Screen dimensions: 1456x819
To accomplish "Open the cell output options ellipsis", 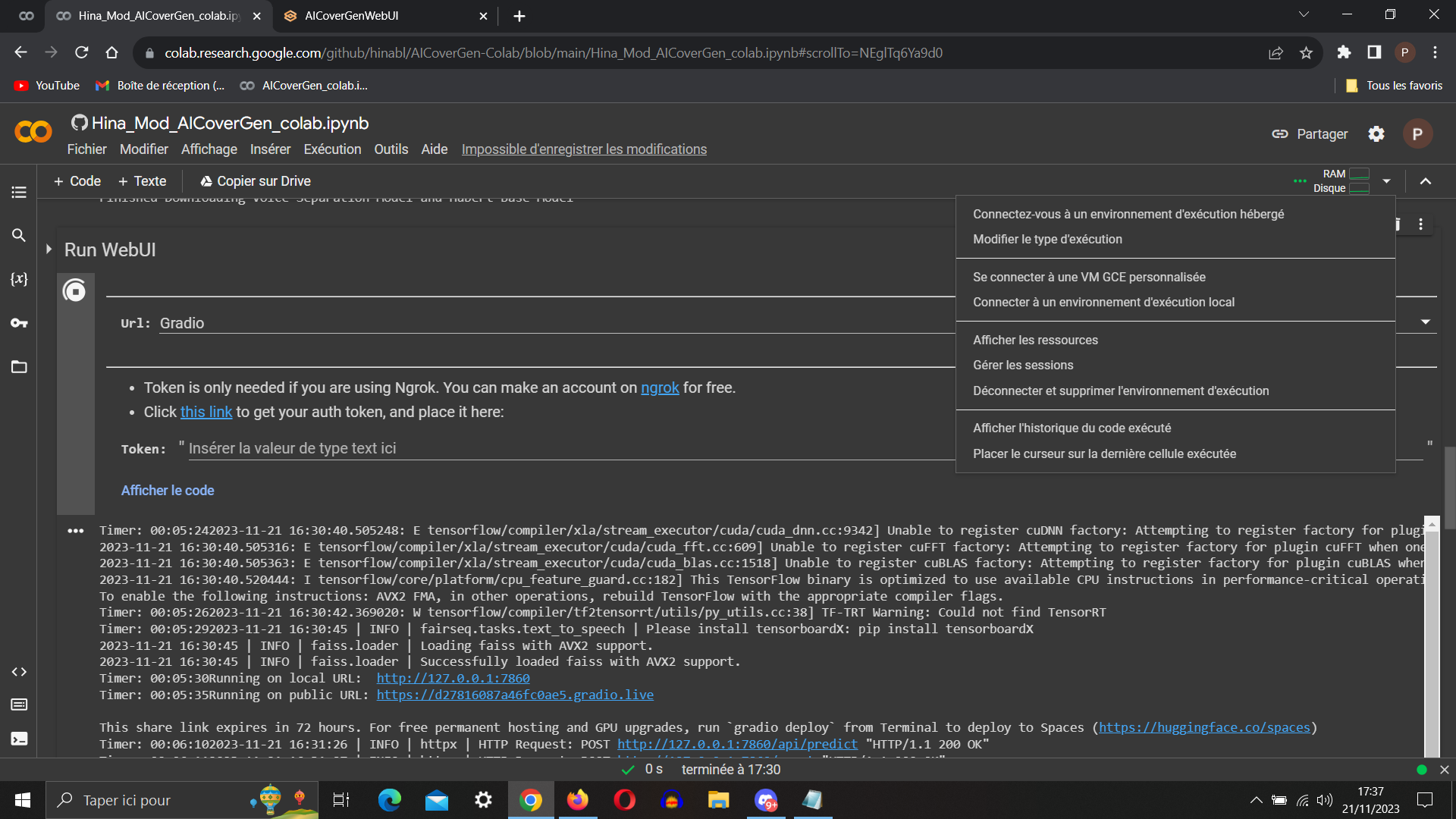I will pos(76,531).
